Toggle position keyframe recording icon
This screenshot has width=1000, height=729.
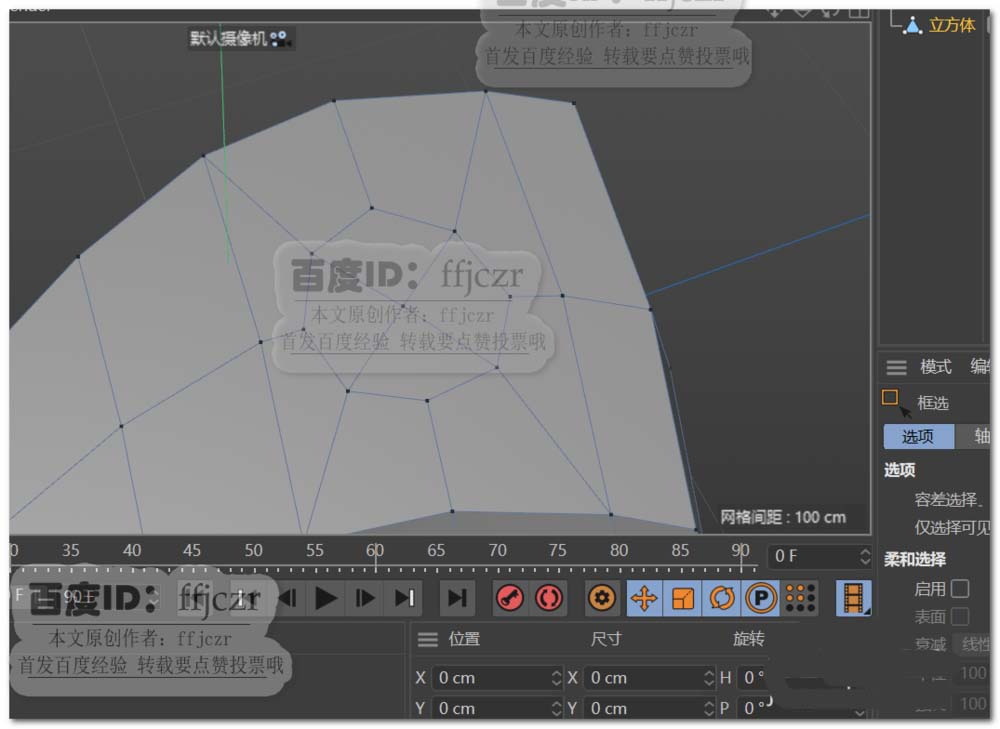[x=644, y=598]
